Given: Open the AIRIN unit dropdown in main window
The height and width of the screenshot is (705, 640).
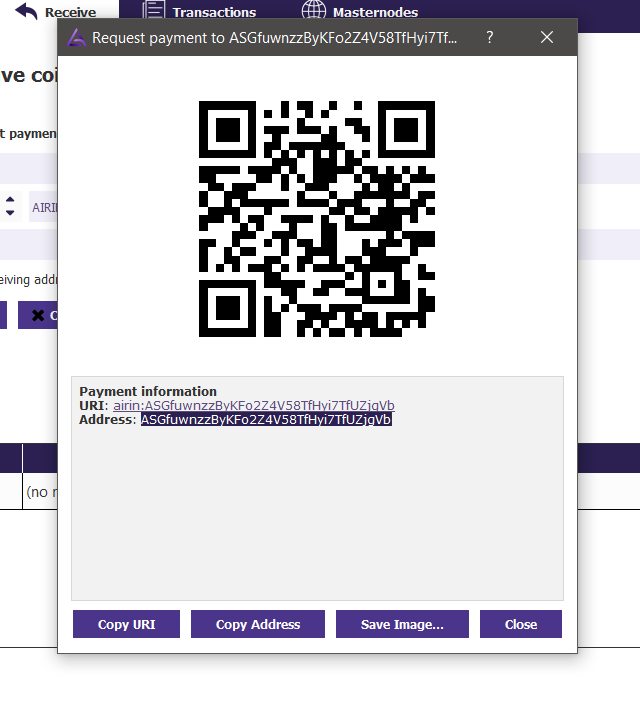Looking at the screenshot, I should pos(44,207).
